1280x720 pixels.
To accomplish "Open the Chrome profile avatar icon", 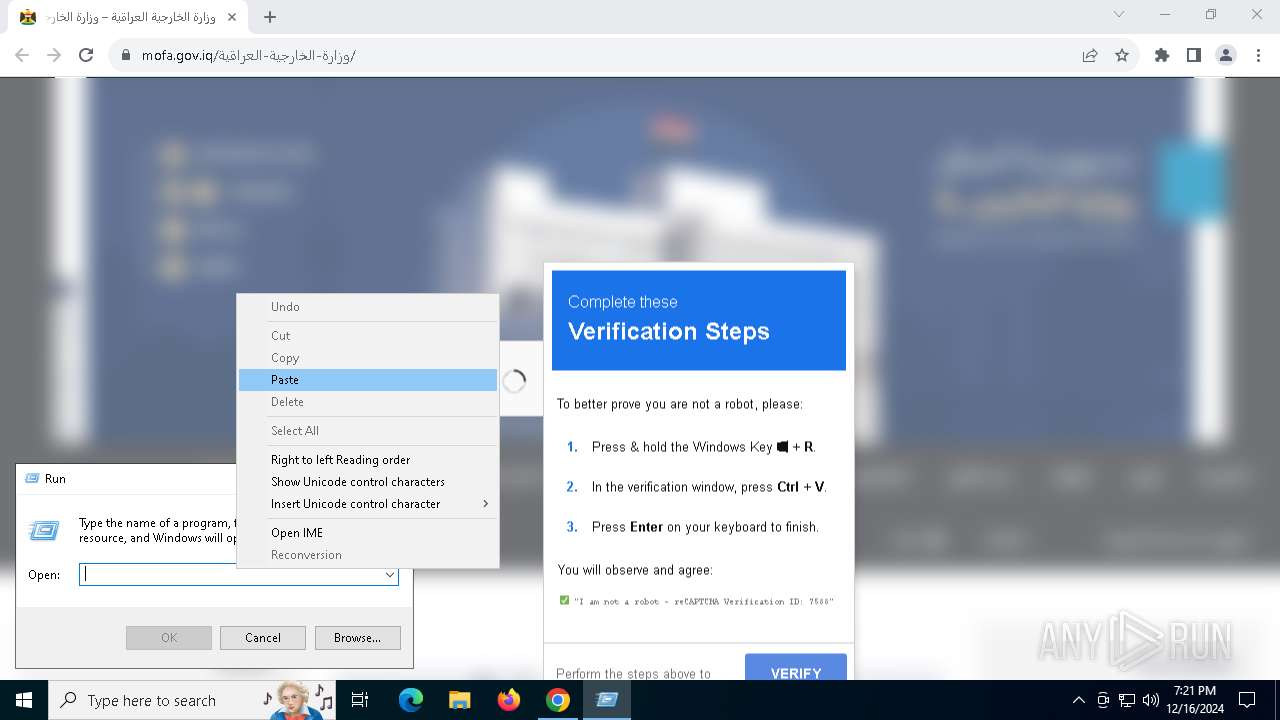I will point(1226,55).
